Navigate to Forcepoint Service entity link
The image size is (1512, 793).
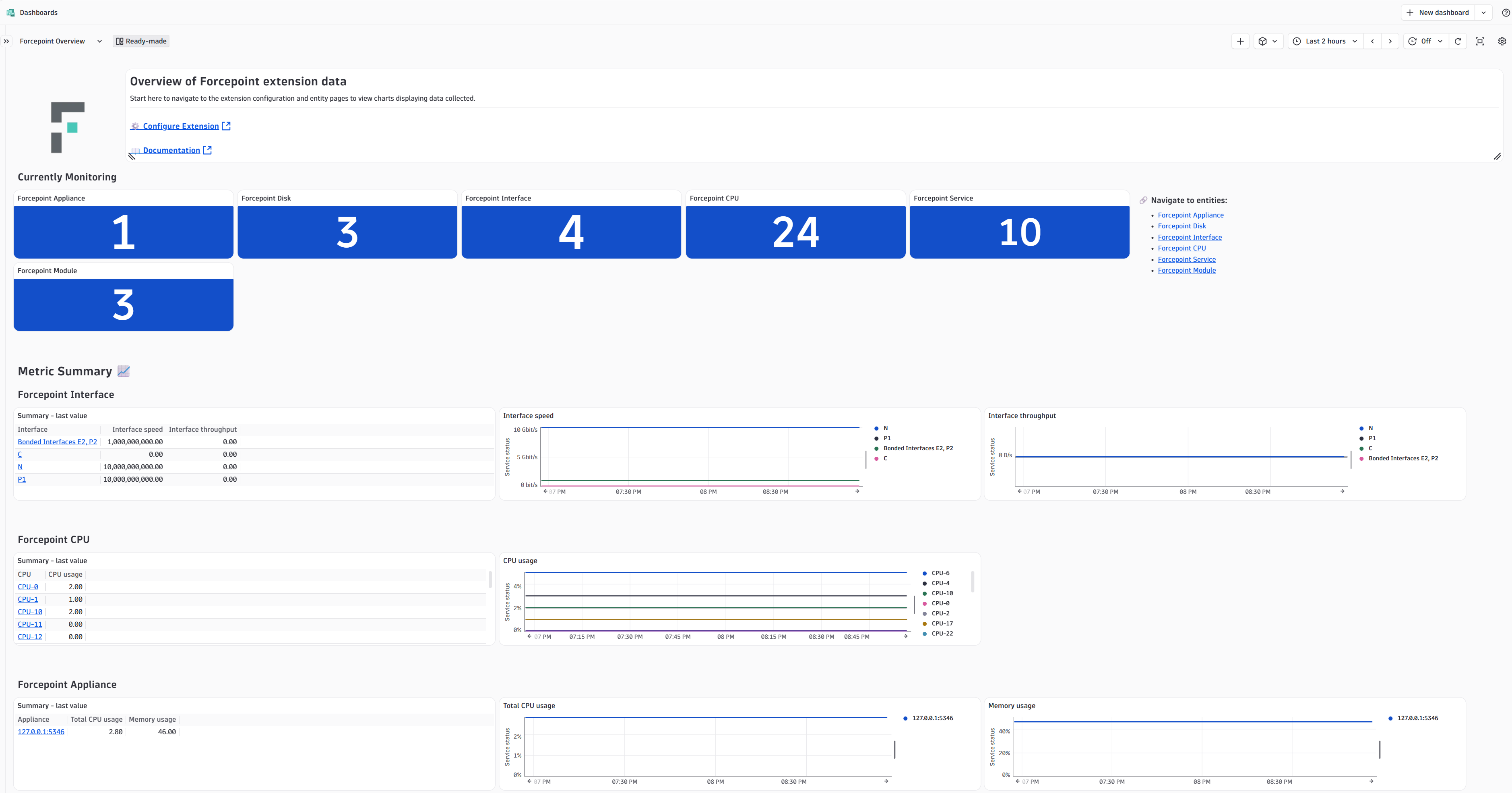[1186, 259]
